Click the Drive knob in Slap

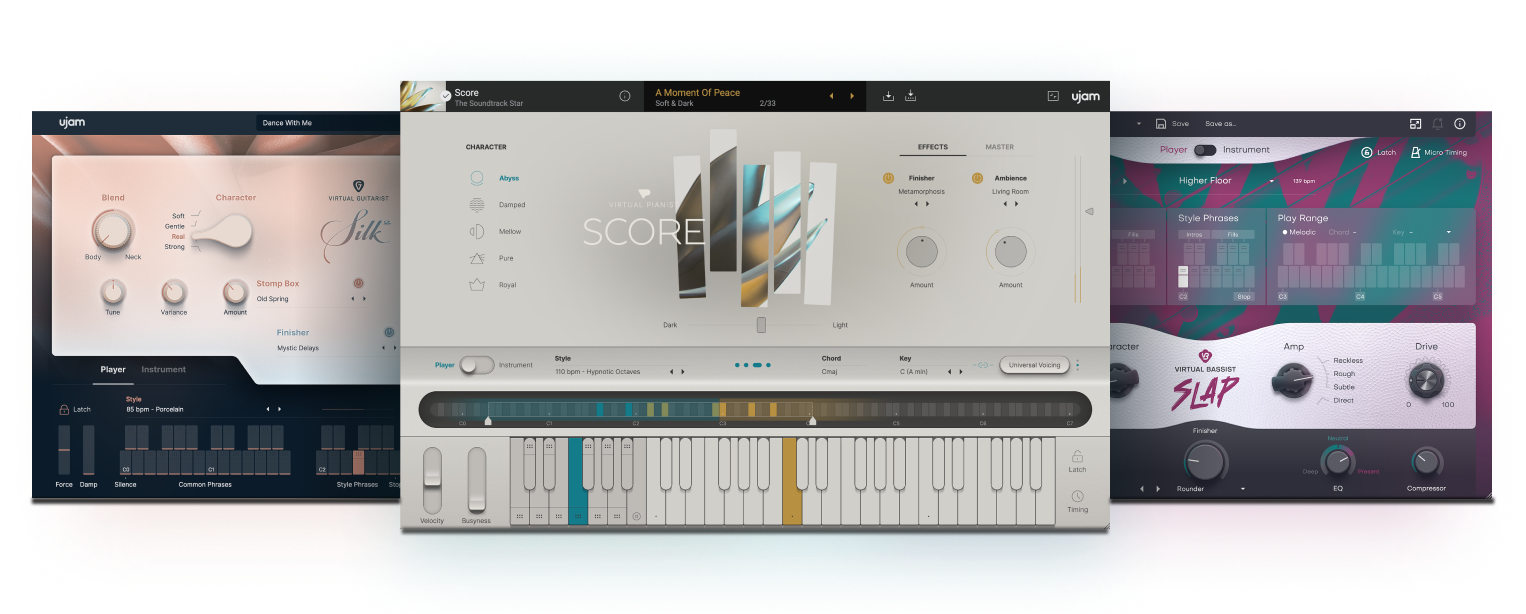point(1427,379)
